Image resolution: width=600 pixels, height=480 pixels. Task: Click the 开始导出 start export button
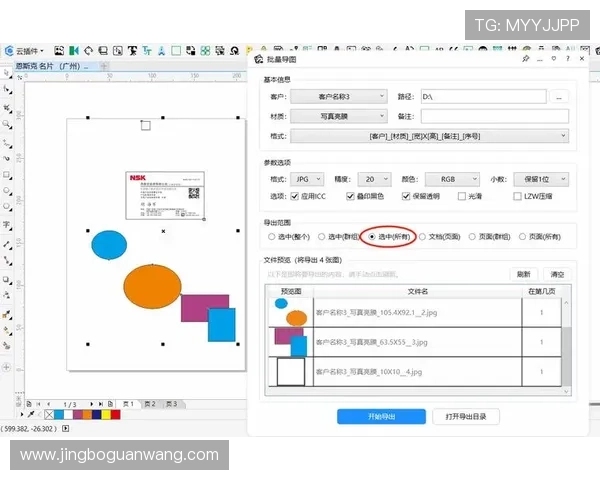pos(381,416)
